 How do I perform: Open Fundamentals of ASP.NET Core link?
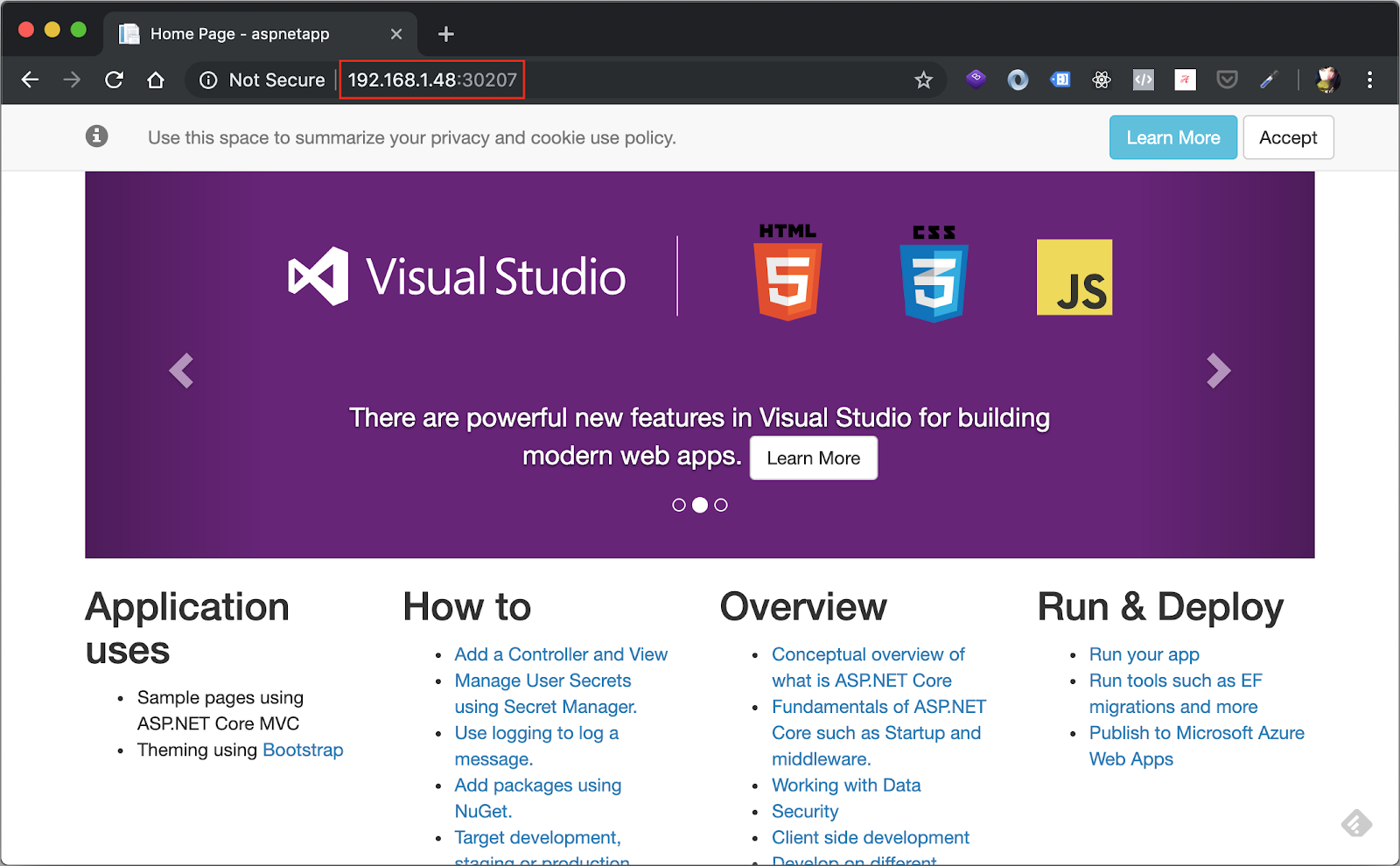pos(878,733)
